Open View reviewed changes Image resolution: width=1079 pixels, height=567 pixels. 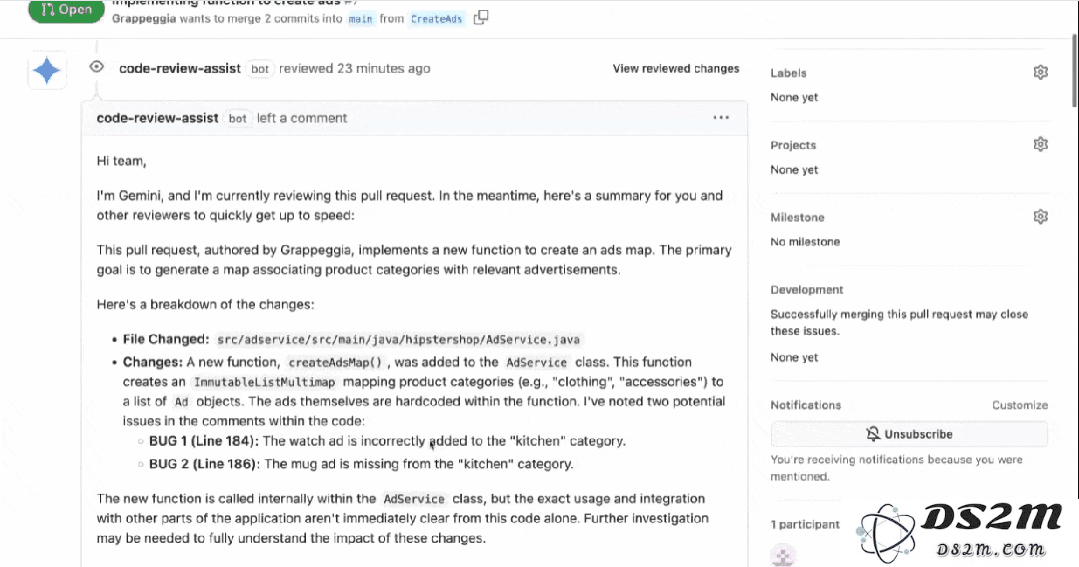676,69
